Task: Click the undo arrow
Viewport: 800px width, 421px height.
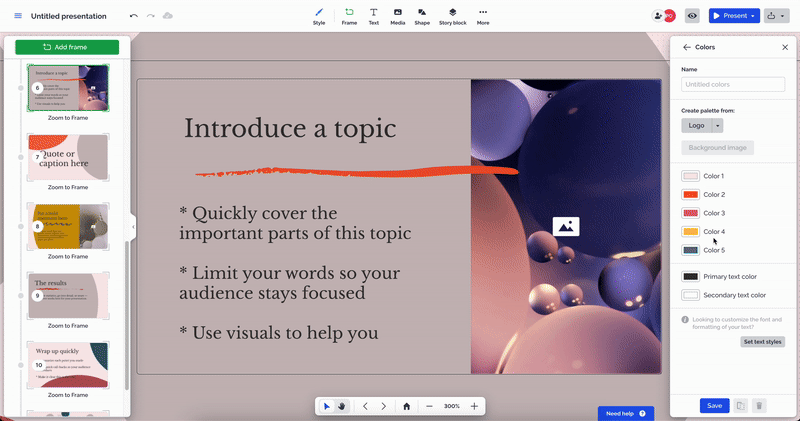Action: (134, 16)
